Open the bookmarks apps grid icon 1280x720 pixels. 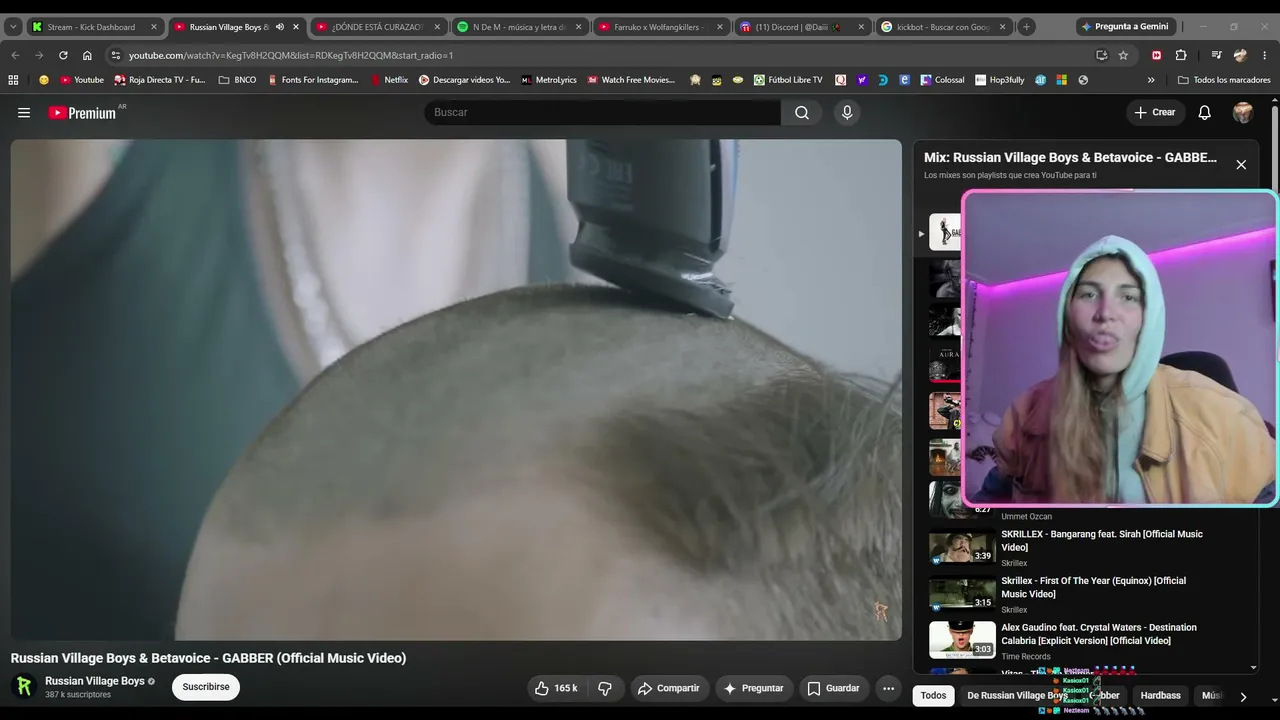(13, 80)
